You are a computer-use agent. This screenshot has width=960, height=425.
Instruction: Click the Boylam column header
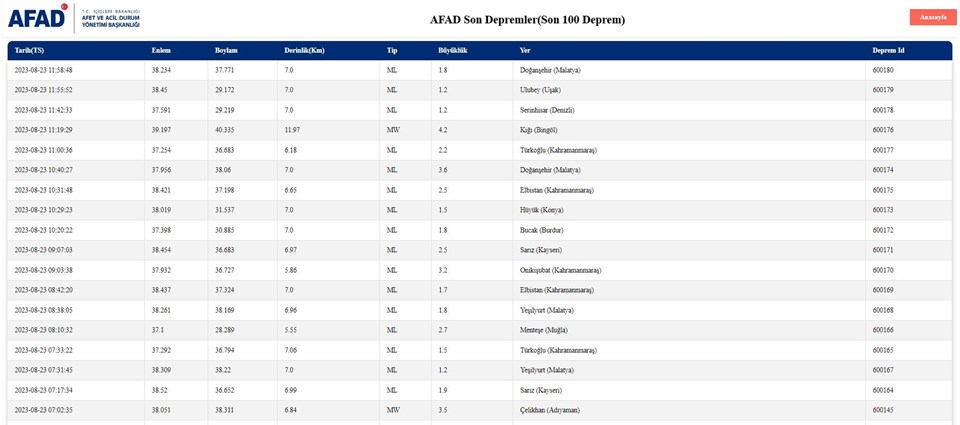[226, 50]
